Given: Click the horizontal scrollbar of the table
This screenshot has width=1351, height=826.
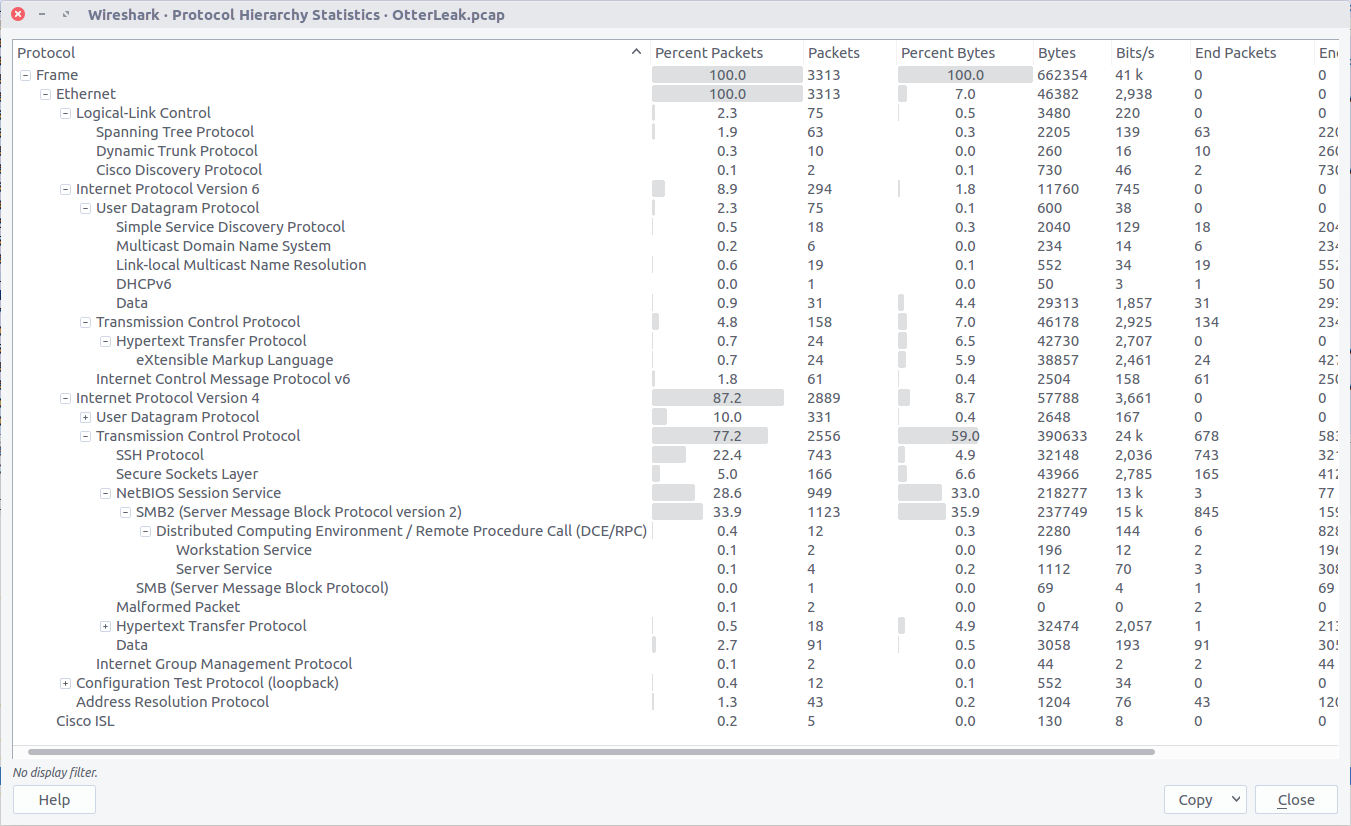Looking at the screenshot, I should point(590,751).
